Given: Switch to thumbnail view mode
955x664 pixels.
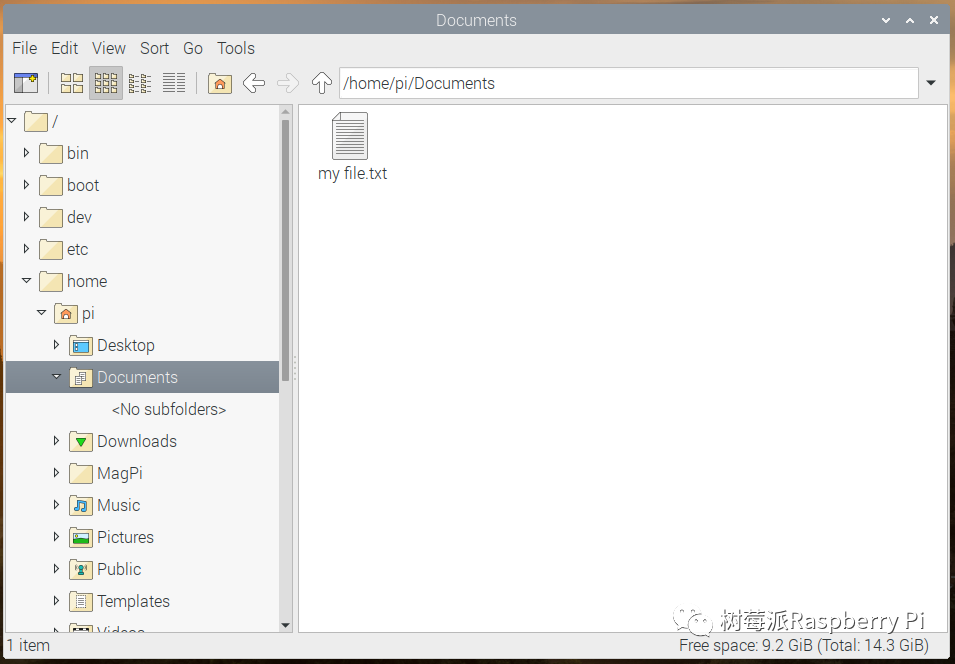Looking at the screenshot, I should click(106, 83).
